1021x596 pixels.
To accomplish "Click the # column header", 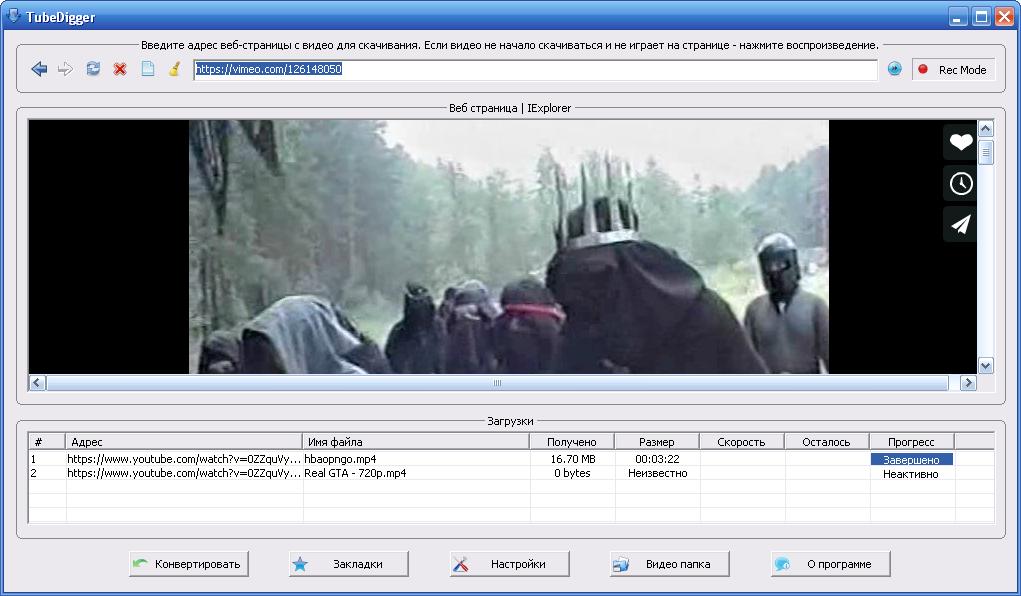I will pyautogui.click(x=47, y=442).
